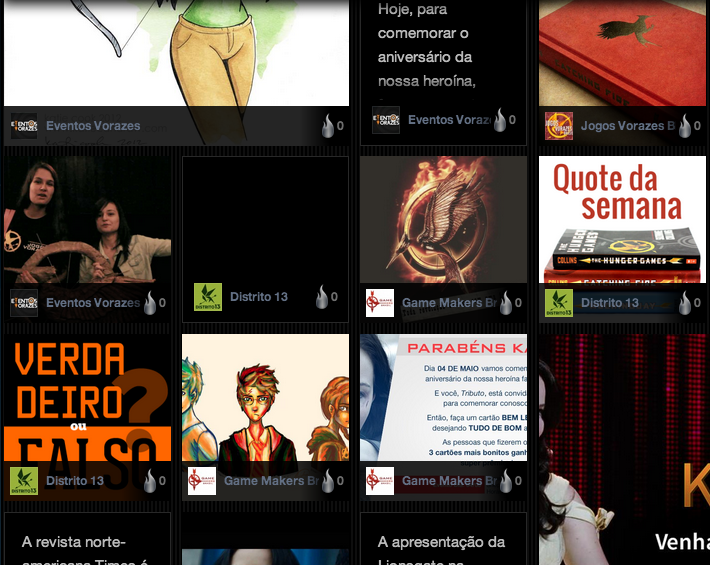Click green Distrito 13 avatar on the black card
This screenshot has width=710, height=565.
click(x=208, y=297)
